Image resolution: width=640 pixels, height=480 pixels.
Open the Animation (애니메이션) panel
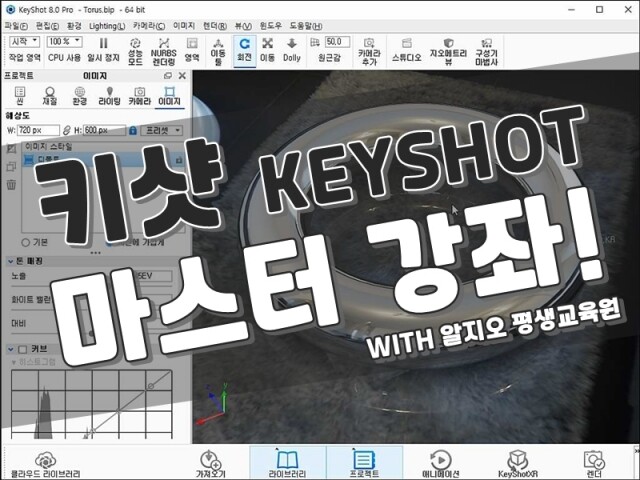click(439, 463)
